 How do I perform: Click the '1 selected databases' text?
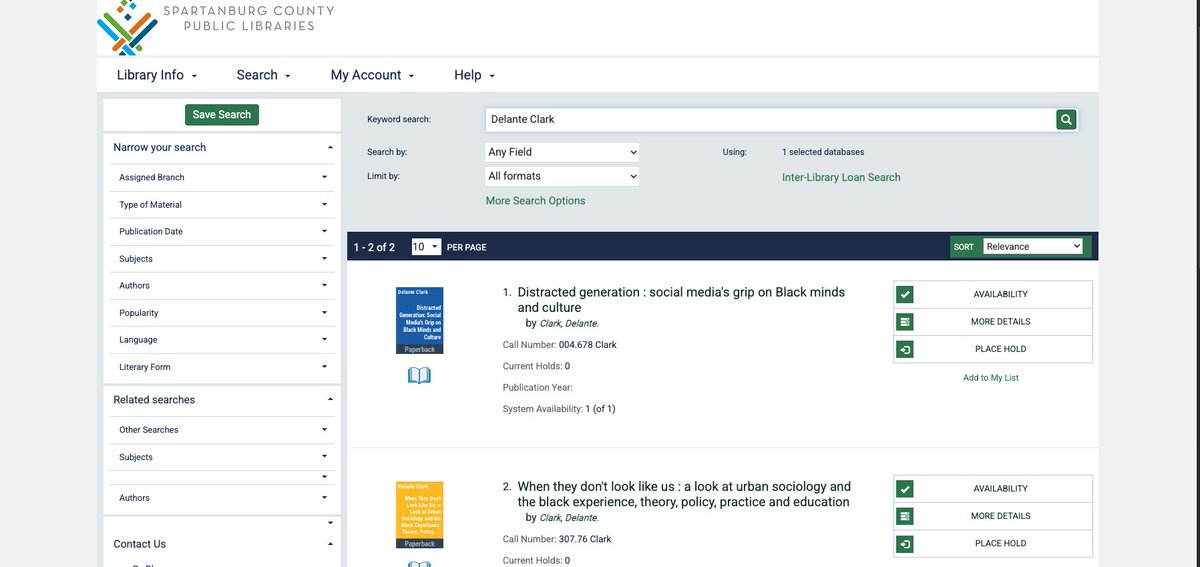823,152
